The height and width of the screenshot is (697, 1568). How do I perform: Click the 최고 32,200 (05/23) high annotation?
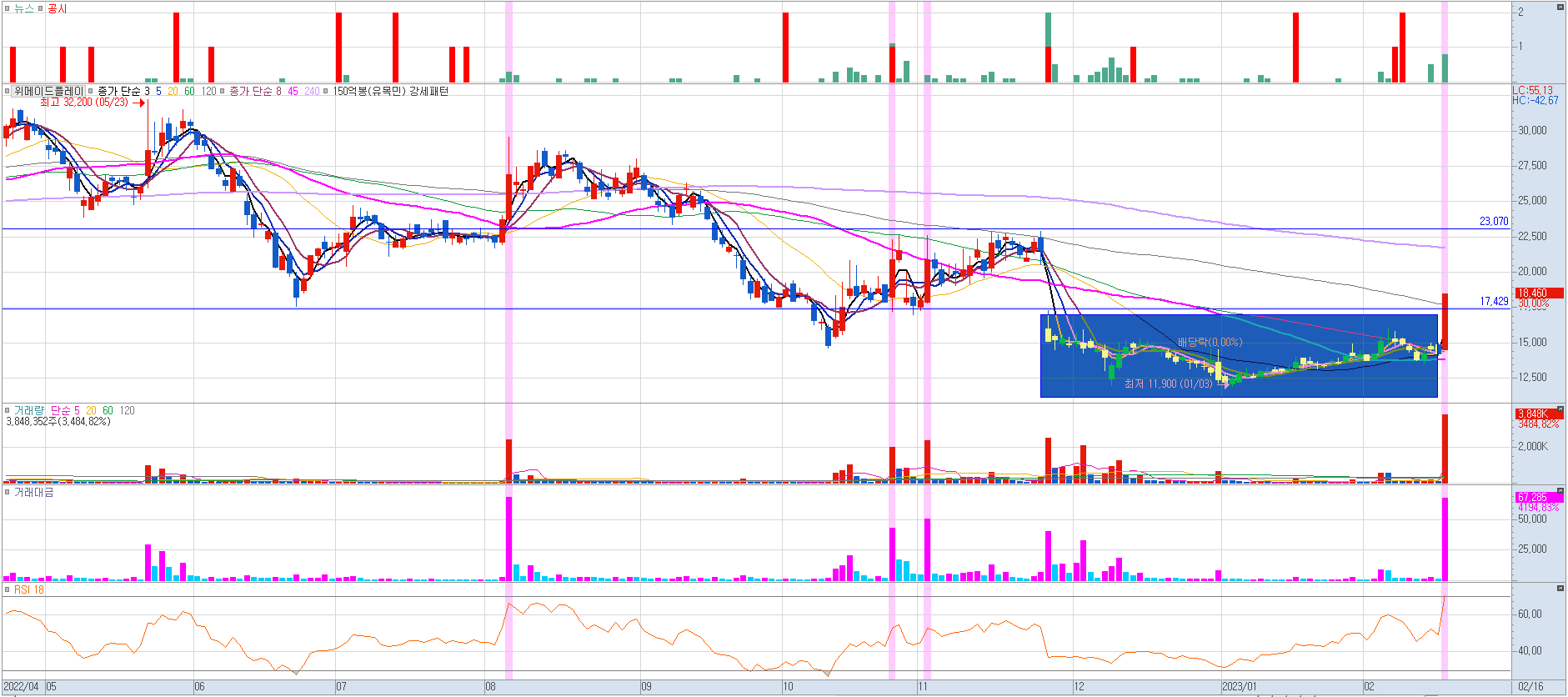pyautogui.click(x=84, y=102)
